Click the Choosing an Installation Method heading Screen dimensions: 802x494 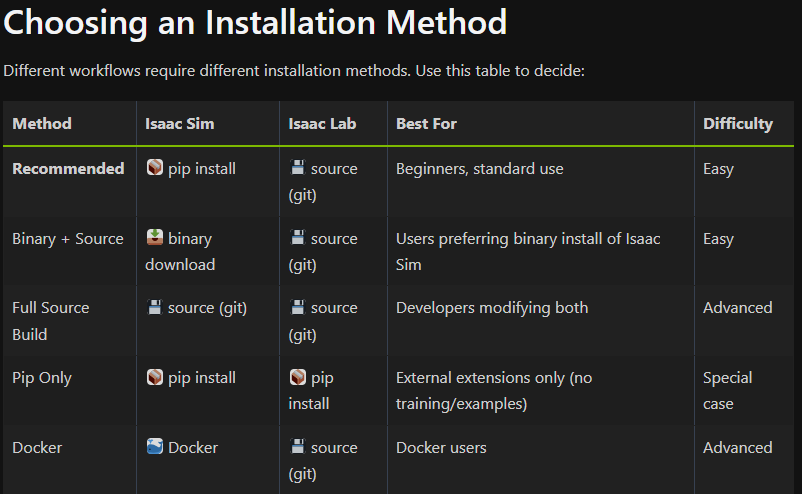point(255,22)
